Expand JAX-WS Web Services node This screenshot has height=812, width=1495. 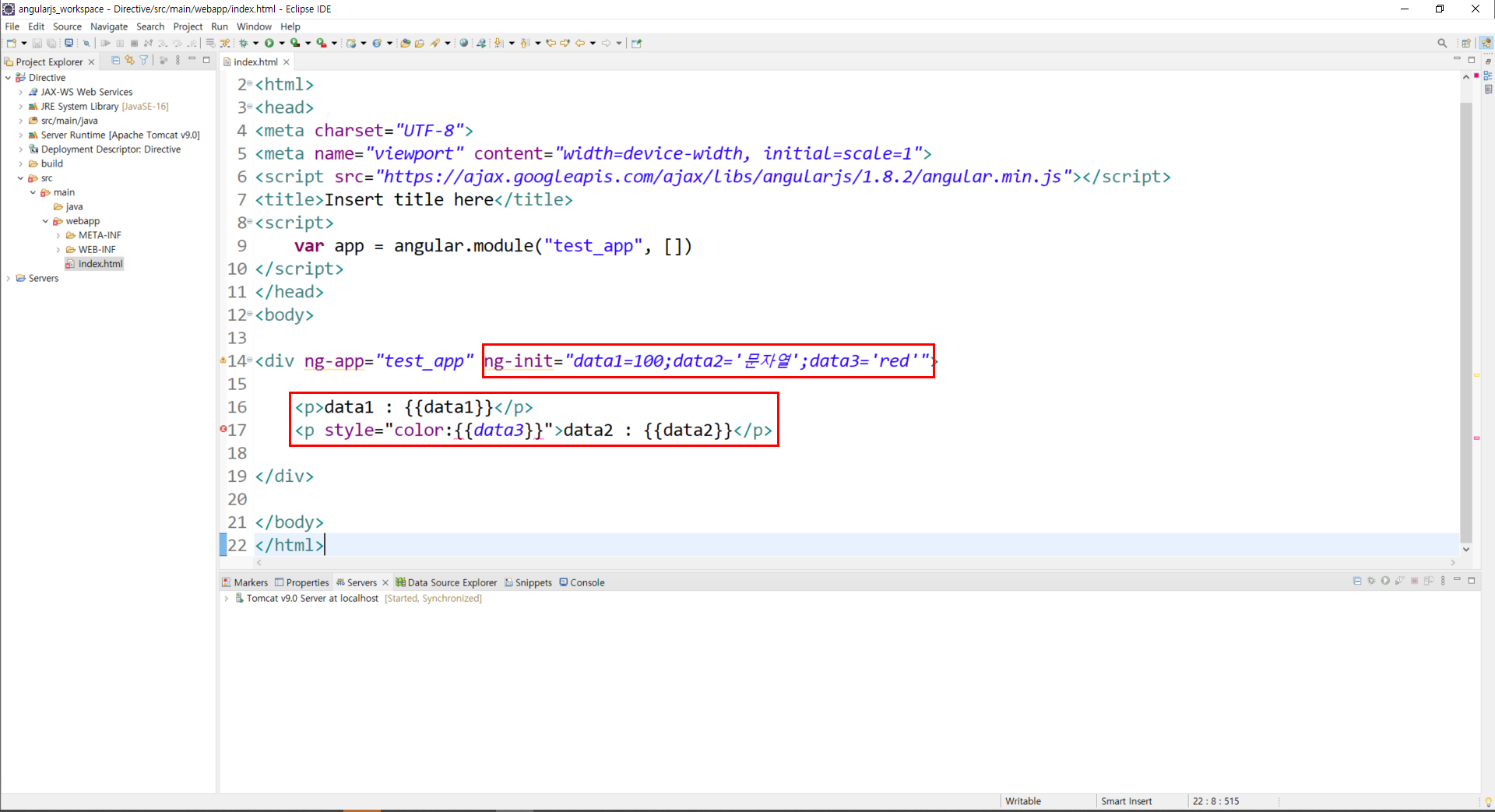coord(21,92)
